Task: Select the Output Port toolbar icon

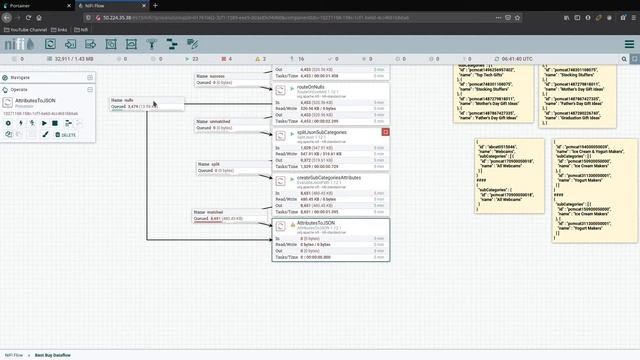Action: click(91, 44)
